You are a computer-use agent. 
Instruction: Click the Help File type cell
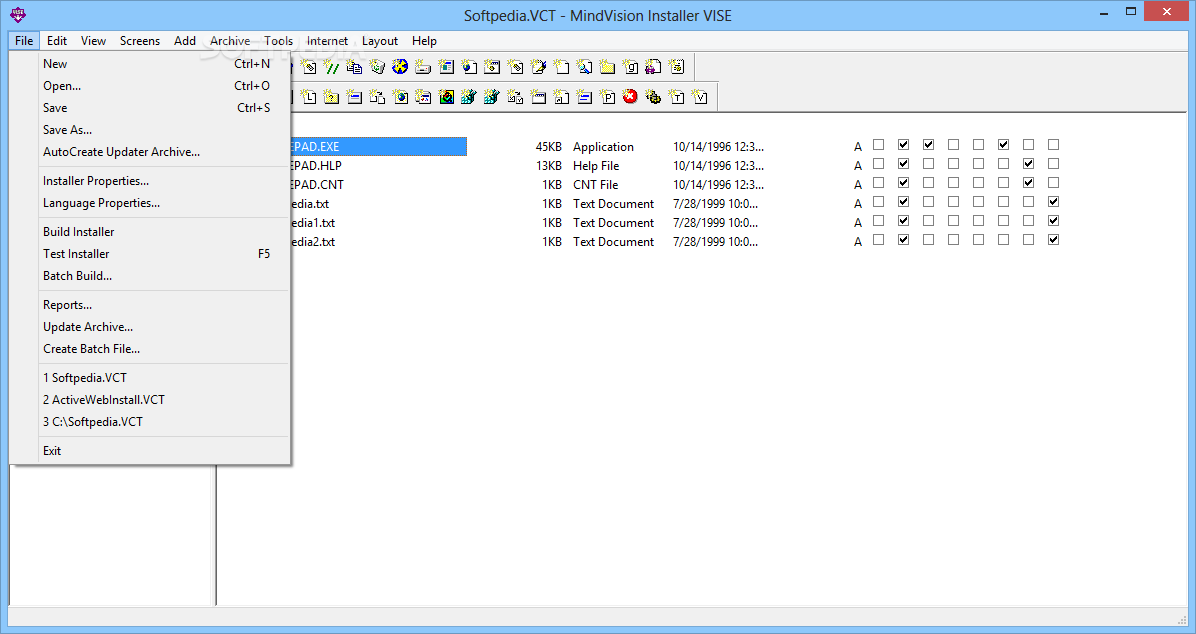click(596, 166)
